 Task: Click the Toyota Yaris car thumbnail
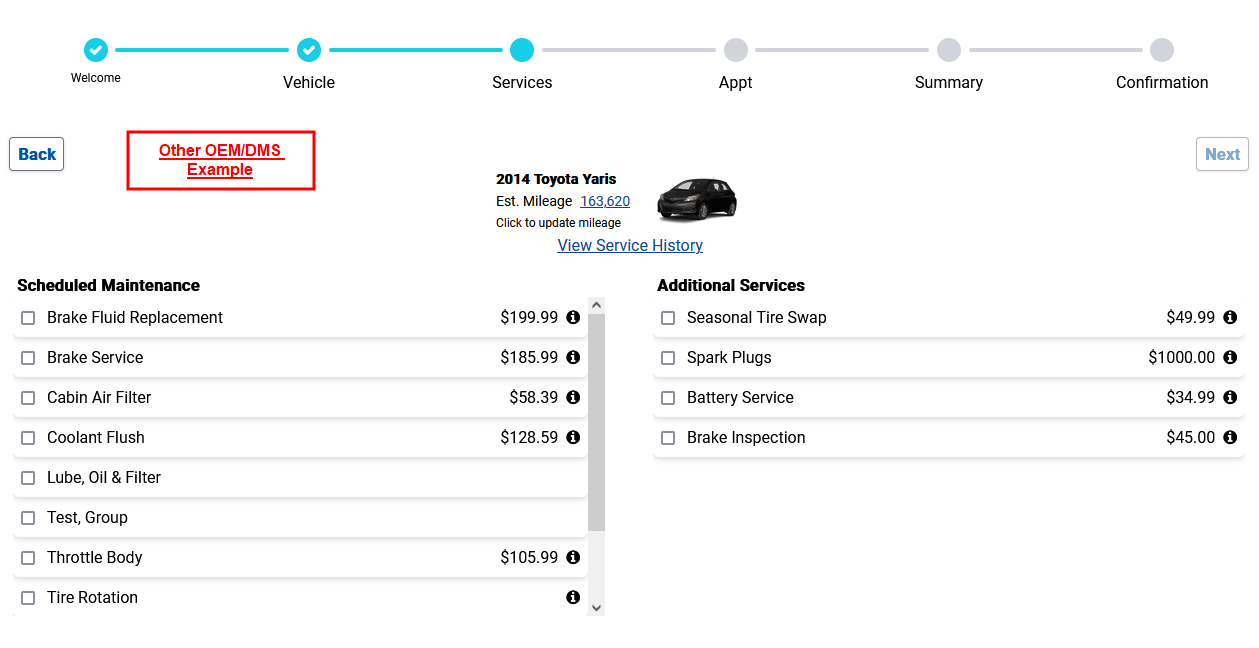(x=697, y=199)
